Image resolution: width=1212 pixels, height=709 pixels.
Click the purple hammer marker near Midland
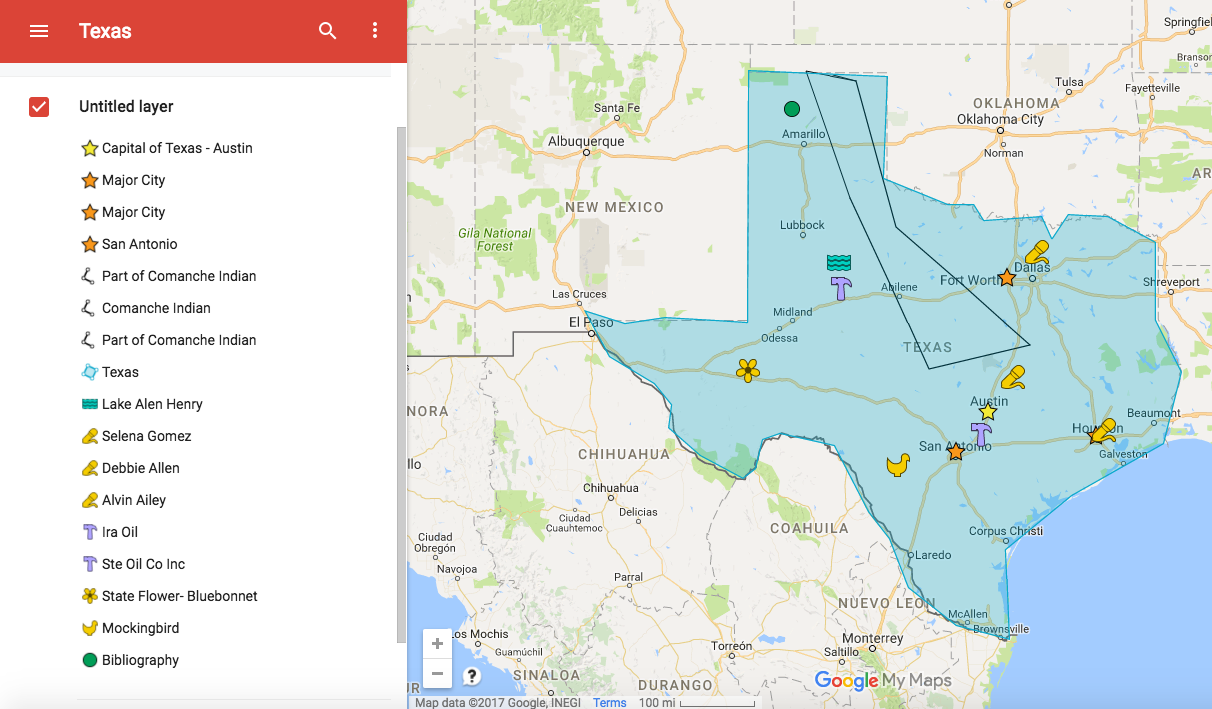[x=842, y=288]
